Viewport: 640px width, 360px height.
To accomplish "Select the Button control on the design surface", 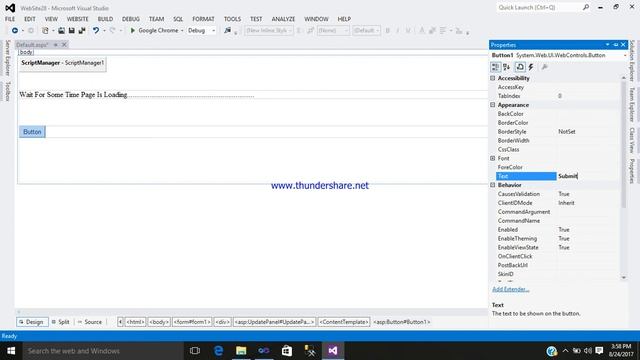I will pos(32,132).
